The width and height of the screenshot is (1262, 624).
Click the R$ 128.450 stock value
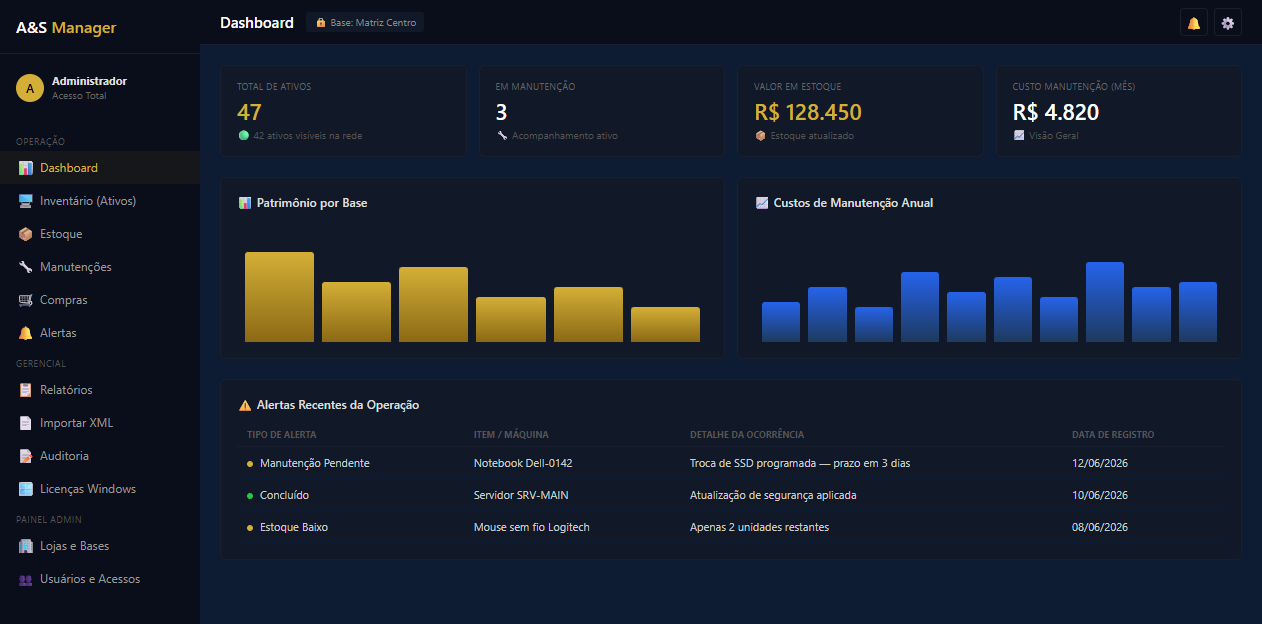pyautogui.click(x=808, y=112)
